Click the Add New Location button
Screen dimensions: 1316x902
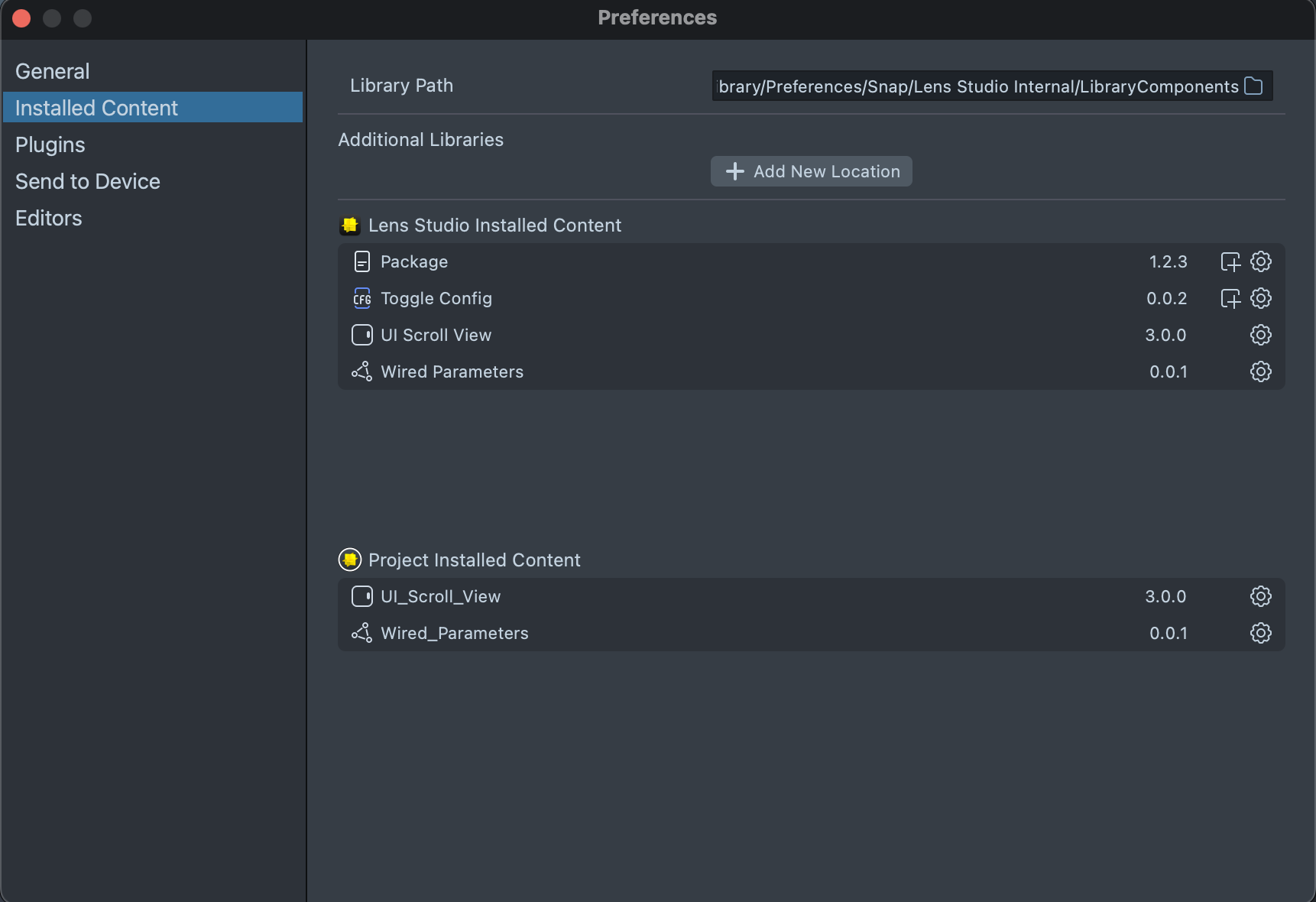(x=811, y=171)
